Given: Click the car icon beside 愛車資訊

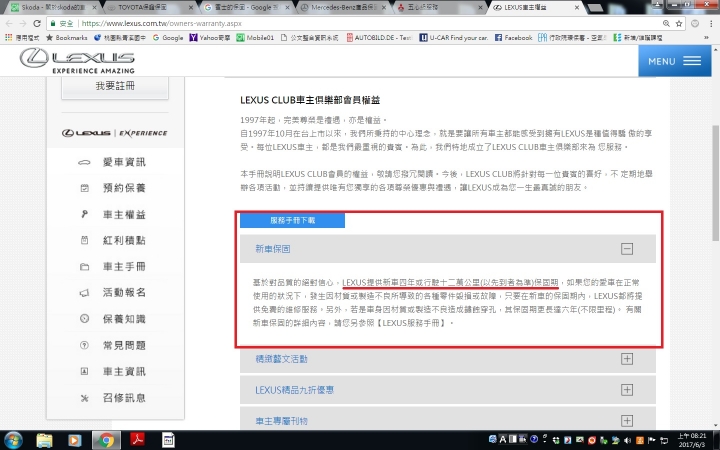Looking at the screenshot, I should tap(84, 162).
